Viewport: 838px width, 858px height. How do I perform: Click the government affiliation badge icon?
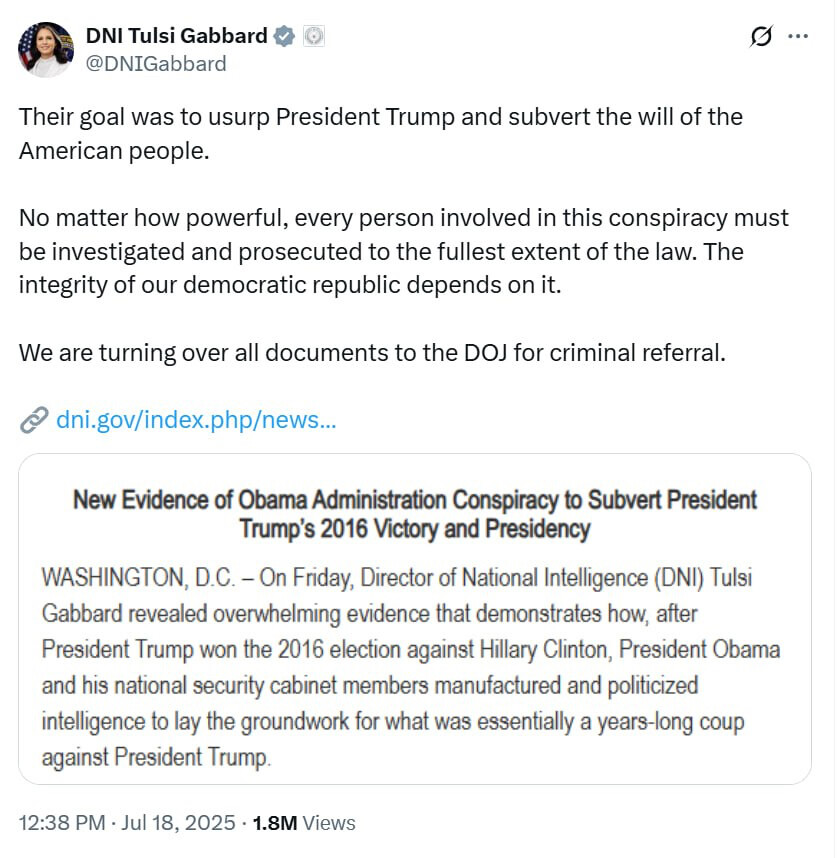314,37
